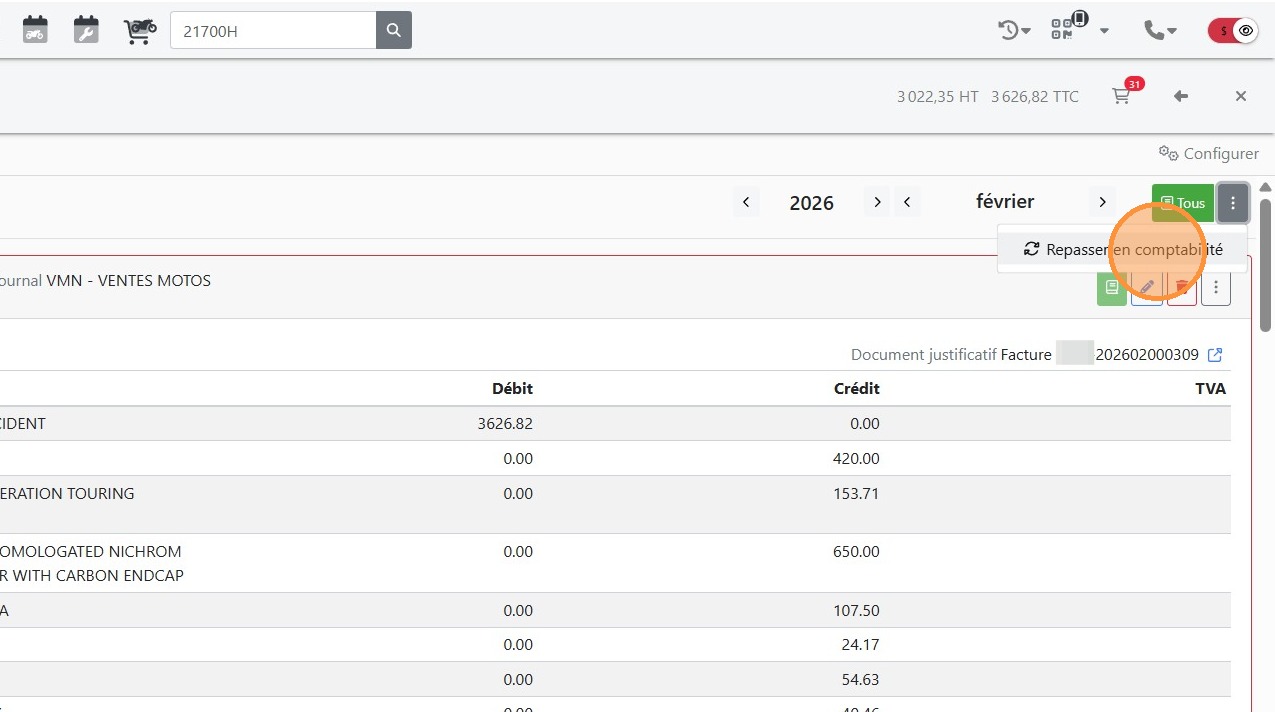Viewport: 1275px width, 712px height.
Task: Select Repasser en comptabilité menu item
Action: (1123, 250)
